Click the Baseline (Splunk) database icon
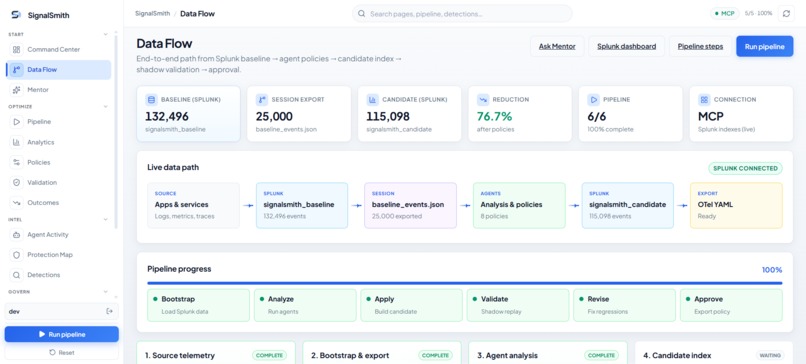Viewport: 806px width, 364px height. (151, 99)
